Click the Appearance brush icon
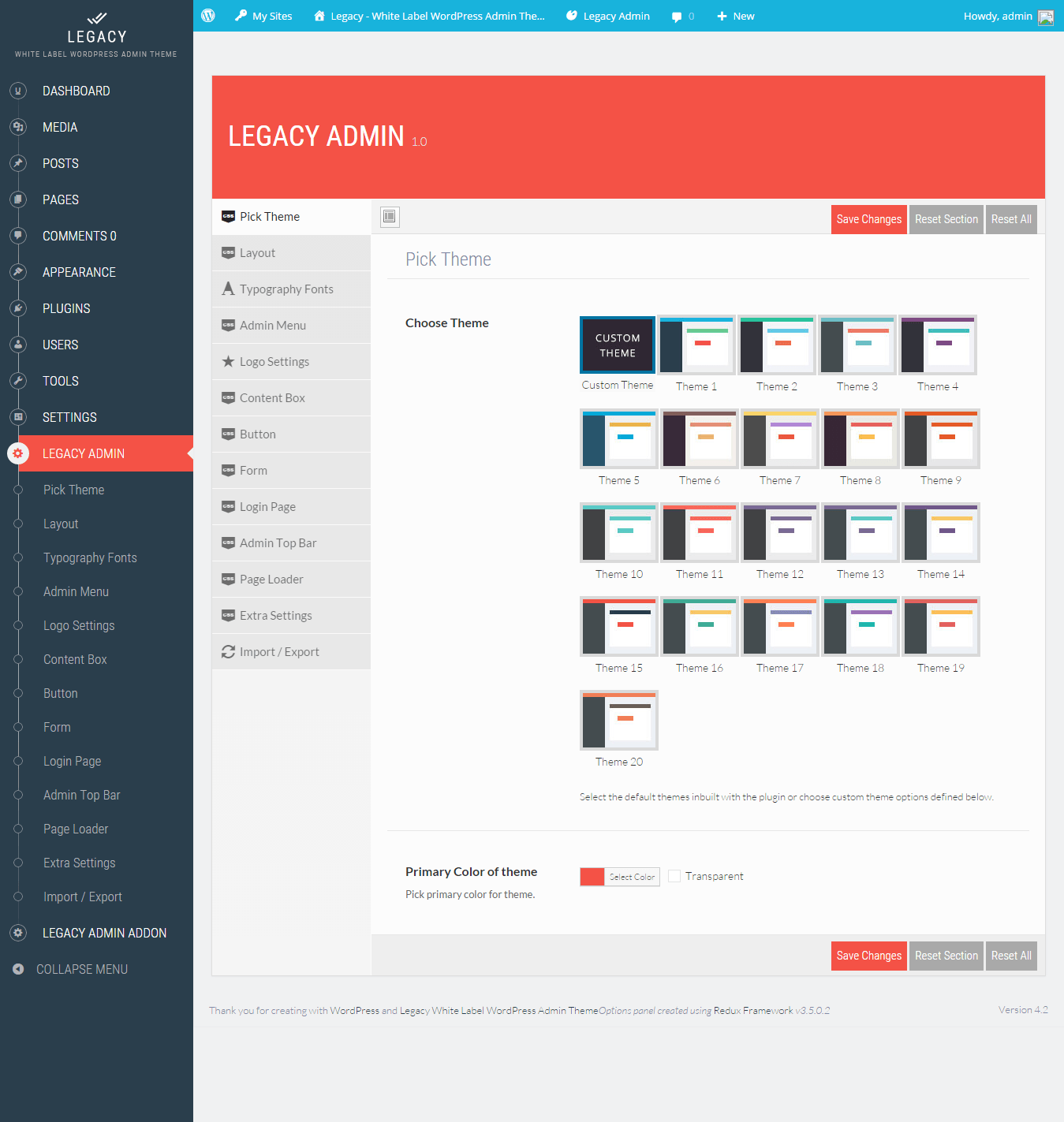 (x=18, y=272)
